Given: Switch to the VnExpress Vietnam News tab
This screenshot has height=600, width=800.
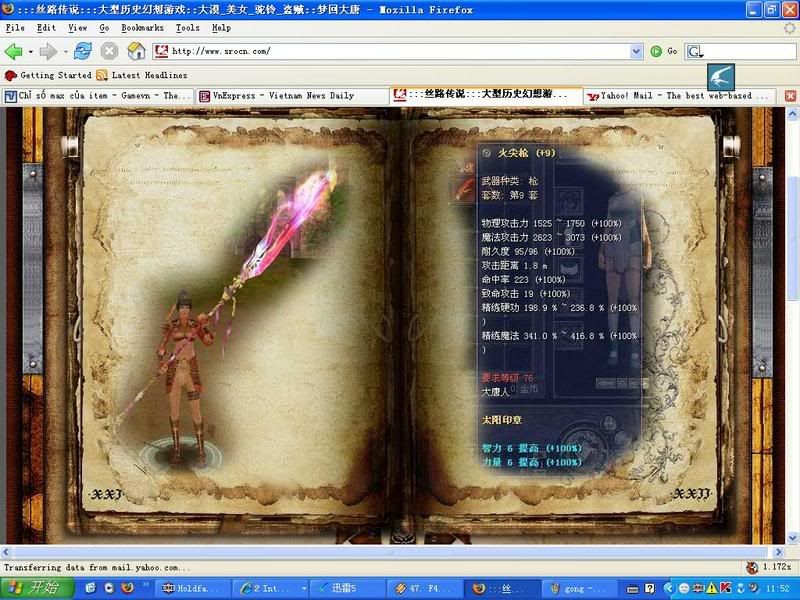Looking at the screenshot, I should (x=292, y=96).
